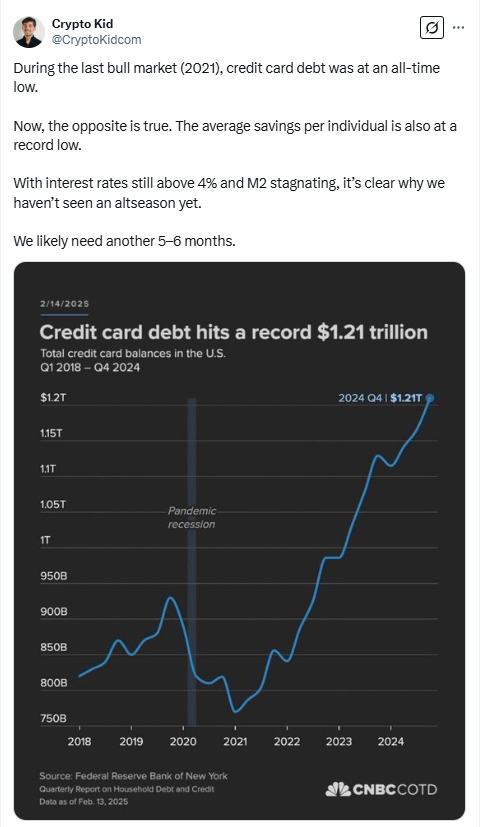Click the 2024 Q4 $1.21T annotation

[x=380, y=398]
